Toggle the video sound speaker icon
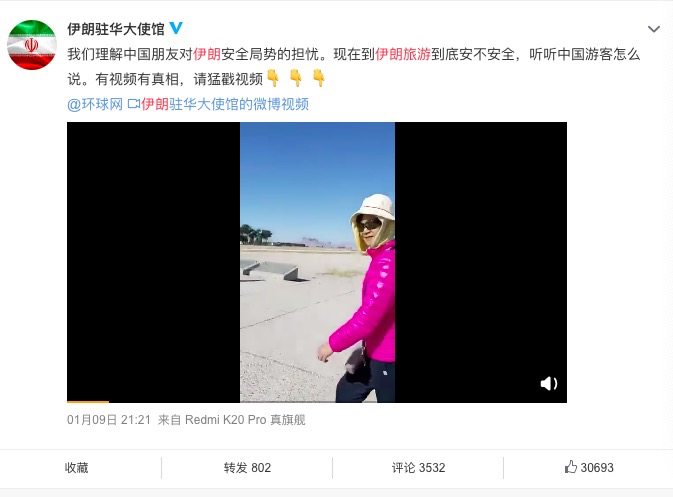673x497 pixels. (549, 383)
